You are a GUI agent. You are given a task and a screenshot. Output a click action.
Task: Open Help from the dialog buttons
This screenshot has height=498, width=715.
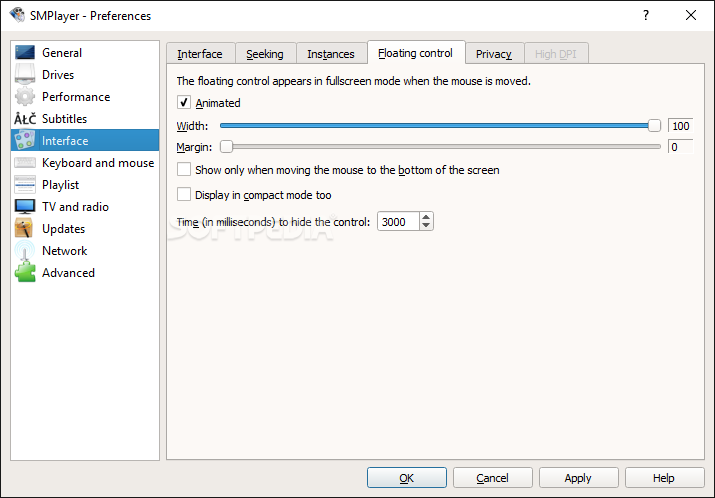pyautogui.click(x=664, y=477)
